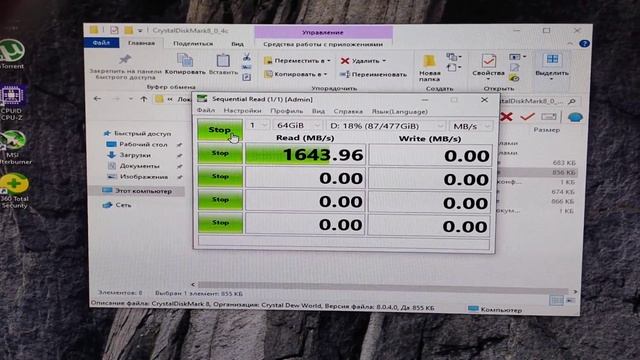The width and height of the screenshot is (640, 360).
Task: Open the MB/s unit dropdown
Action: coord(471,126)
